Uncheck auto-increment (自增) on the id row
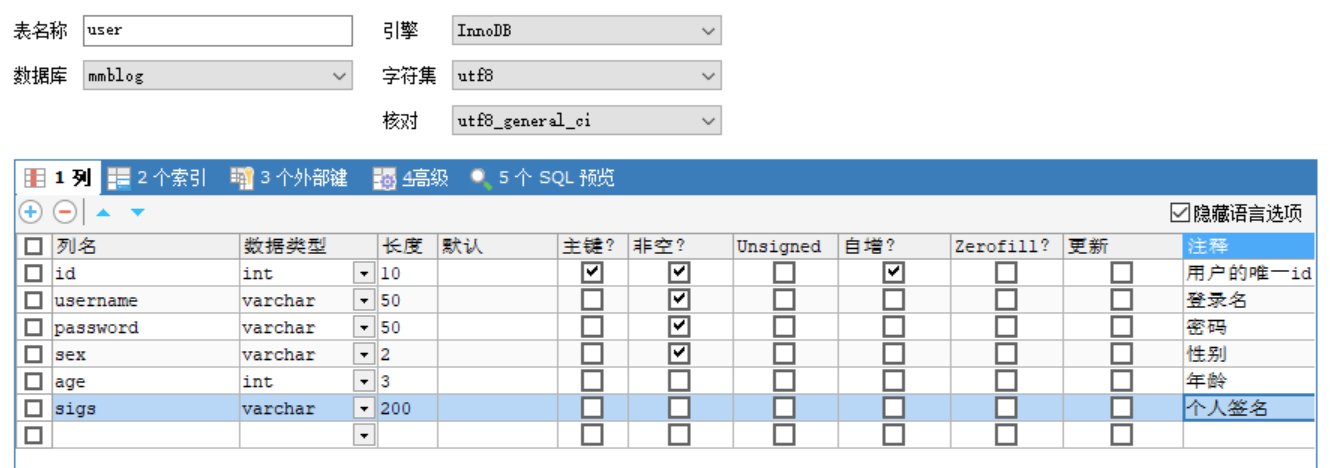The width and height of the screenshot is (1330, 468). [893, 273]
